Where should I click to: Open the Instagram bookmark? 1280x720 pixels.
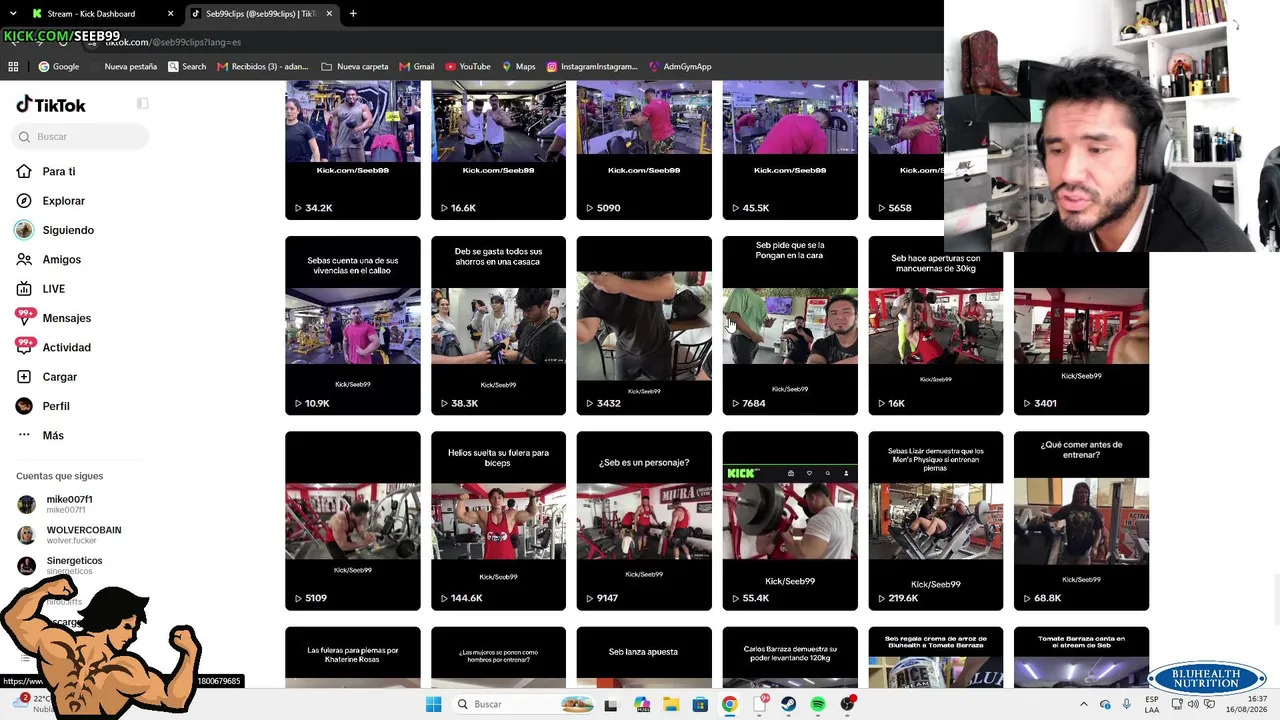tap(592, 67)
